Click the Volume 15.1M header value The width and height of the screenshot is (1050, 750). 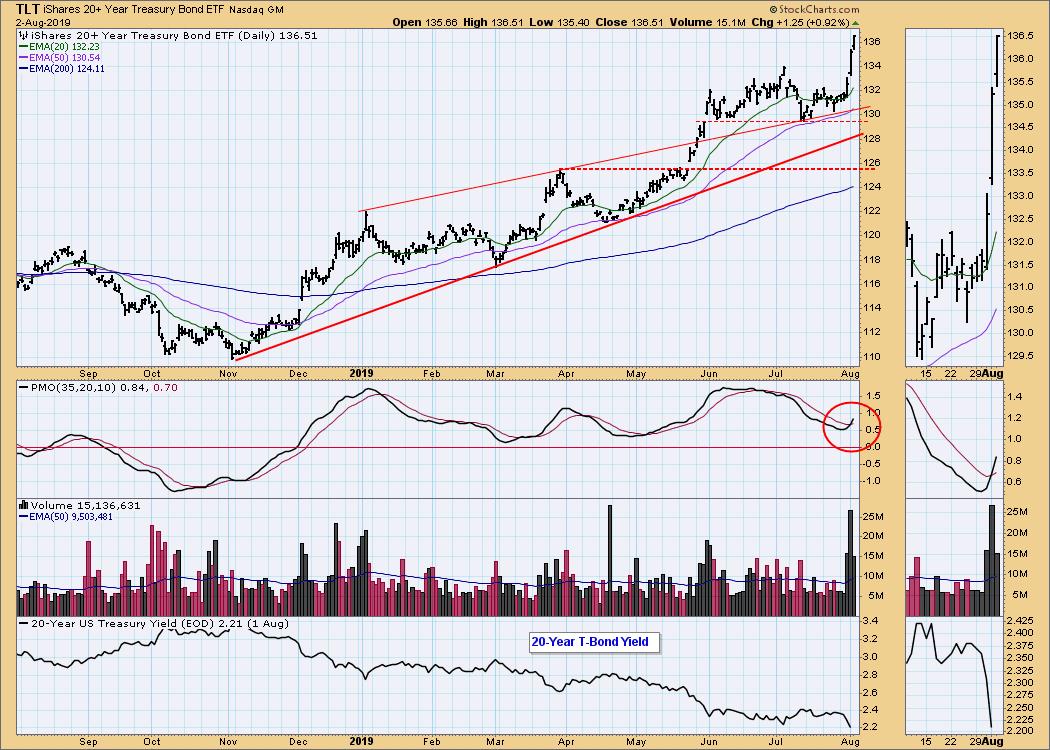[x=707, y=22]
